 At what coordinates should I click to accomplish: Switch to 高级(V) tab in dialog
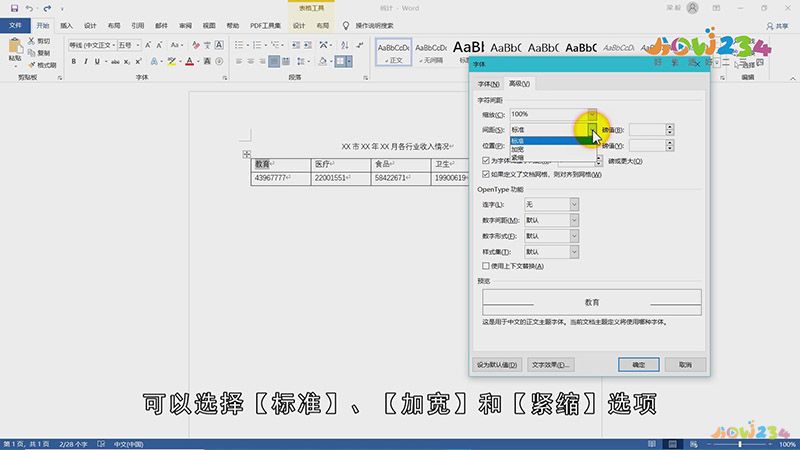pos(519,83)
